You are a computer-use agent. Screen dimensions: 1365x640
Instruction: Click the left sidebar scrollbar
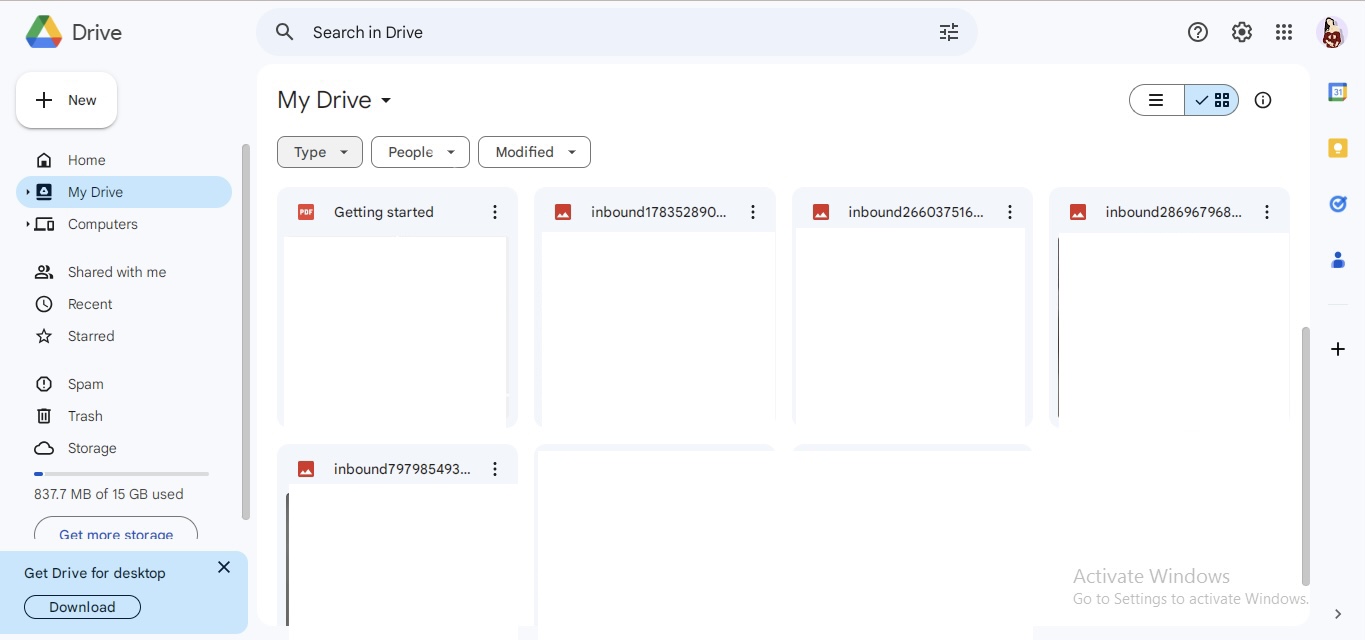point(245,332)
